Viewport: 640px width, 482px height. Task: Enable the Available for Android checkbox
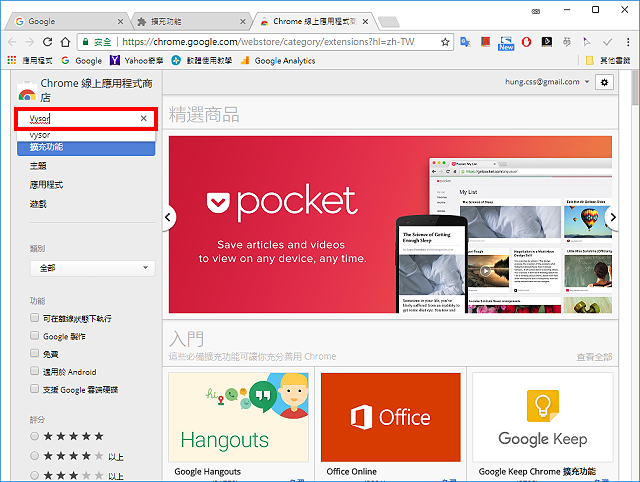[x=35, y=371]
